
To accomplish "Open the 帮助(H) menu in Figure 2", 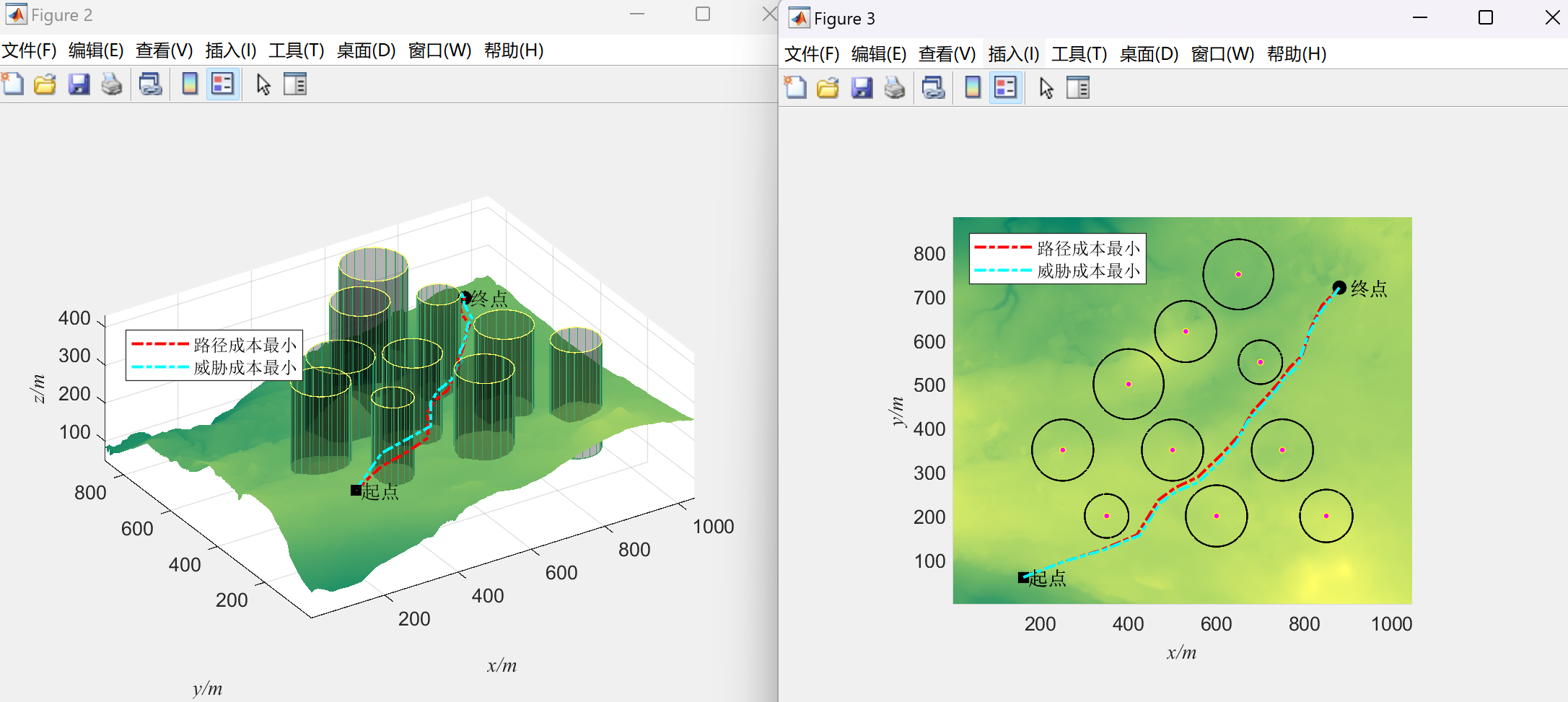I will [513, 51].
